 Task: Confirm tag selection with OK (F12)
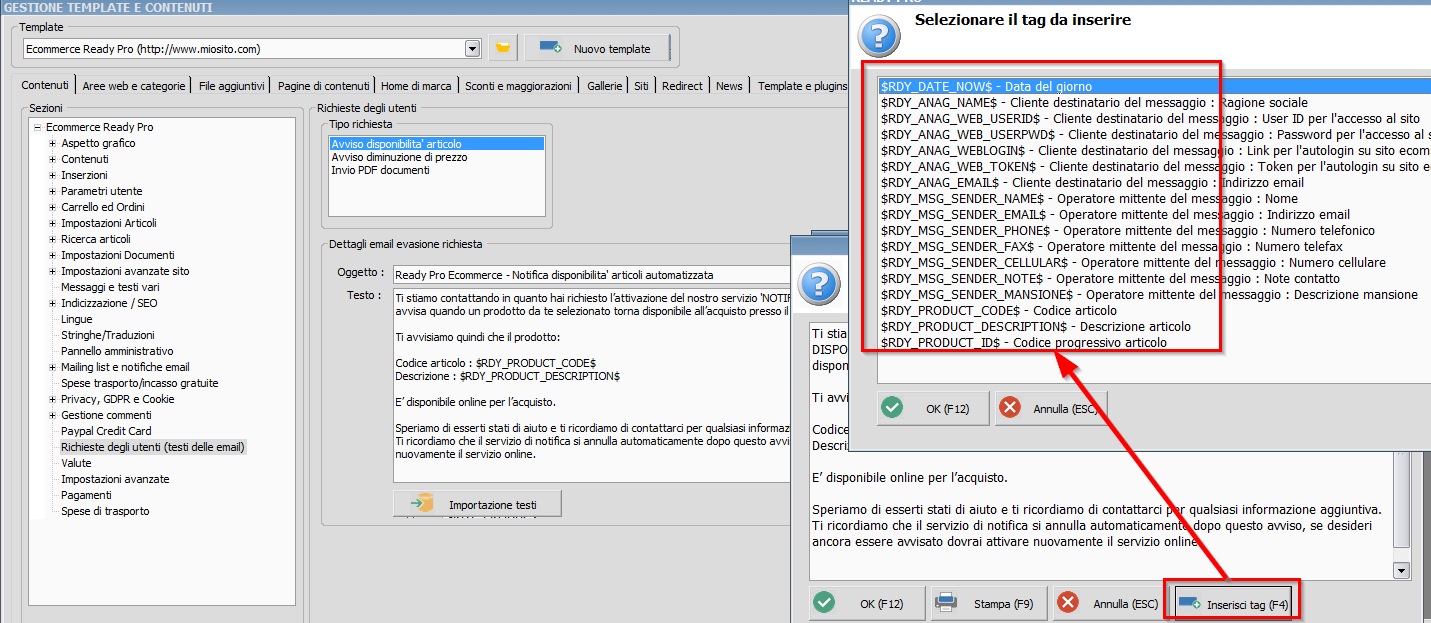(x=933, y=408)
